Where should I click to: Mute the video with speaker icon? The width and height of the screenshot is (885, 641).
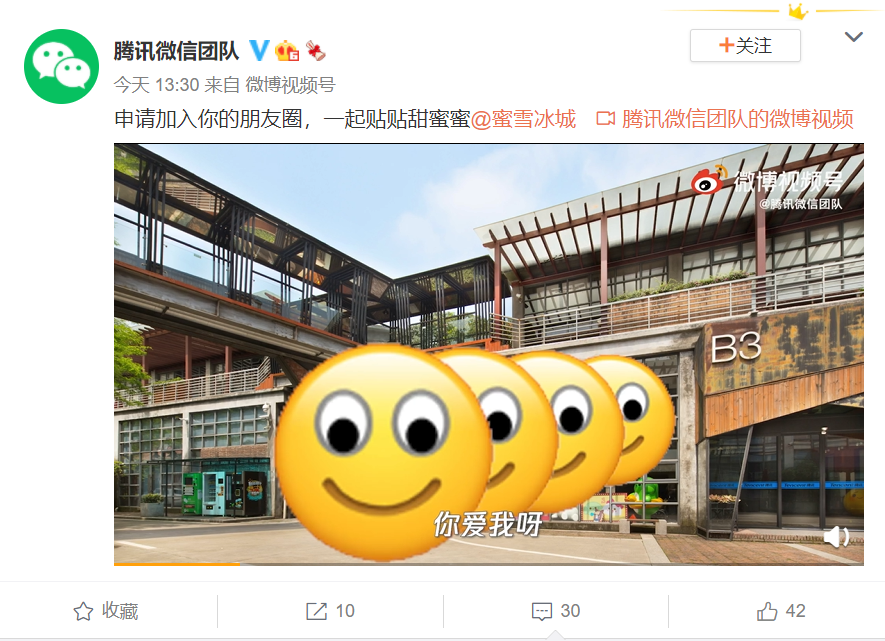(x=837, y=537)
